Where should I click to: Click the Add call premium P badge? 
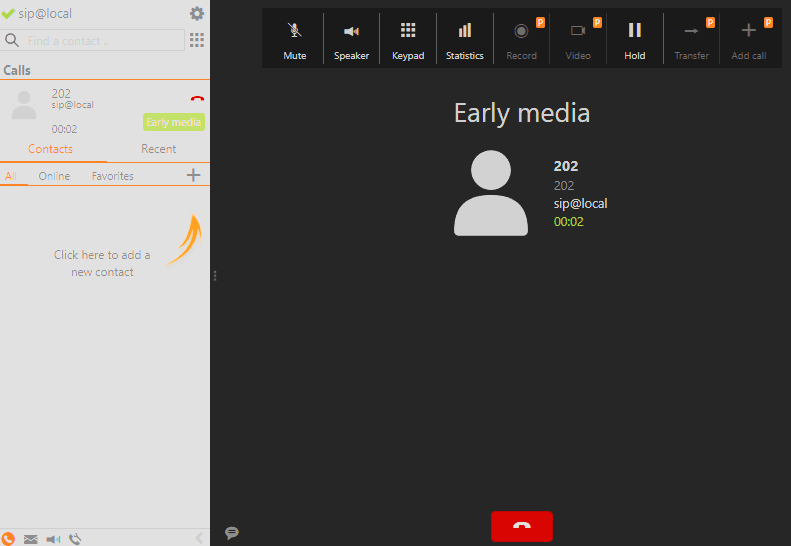[x=768, y=22]
